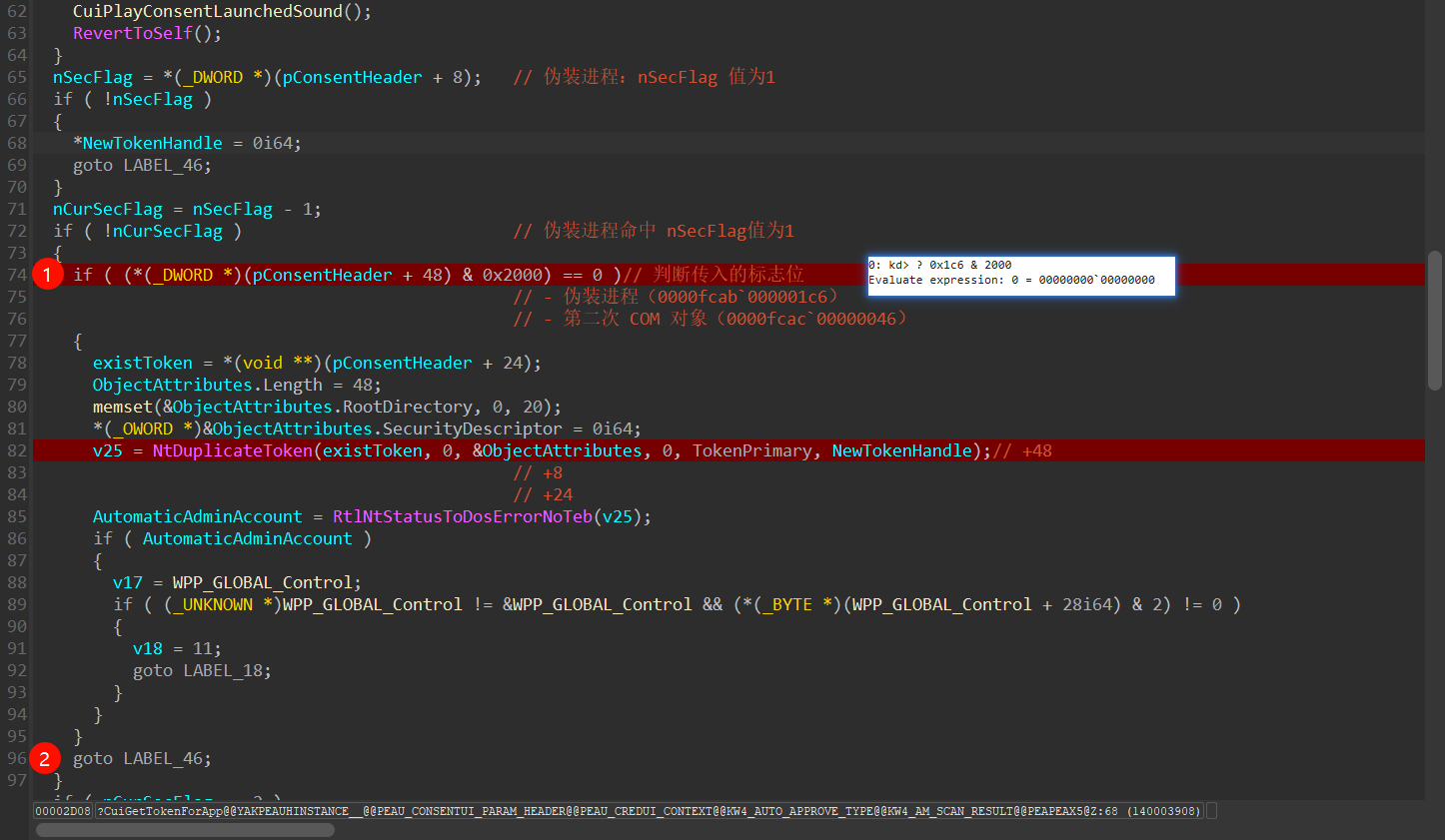Image resolution: width=1445 pixels, height=840 pixels.
Task: Click line number 74 in the gutter
Action: click(17, 275)
